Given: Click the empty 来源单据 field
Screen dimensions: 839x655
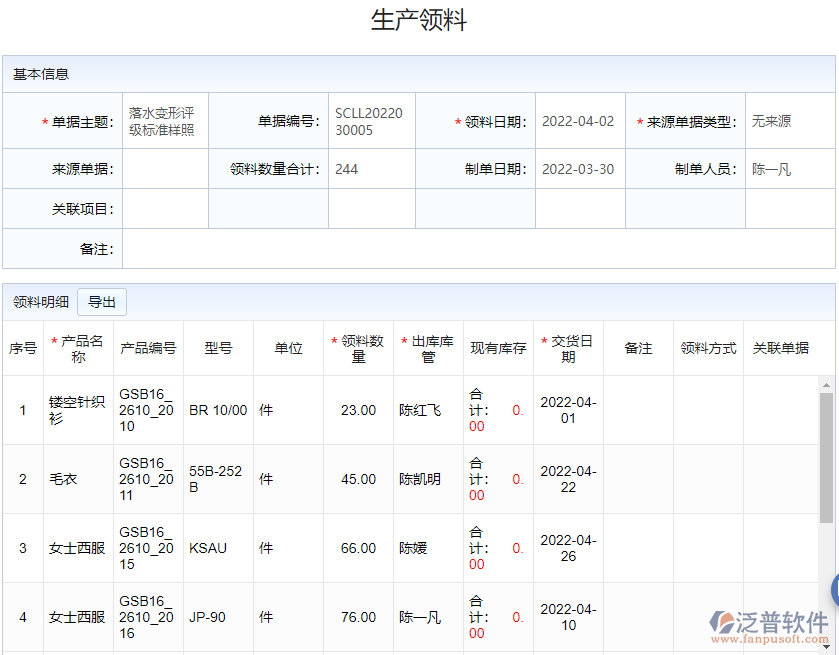Looking at the screenshot, I should (x=163, y=168).
